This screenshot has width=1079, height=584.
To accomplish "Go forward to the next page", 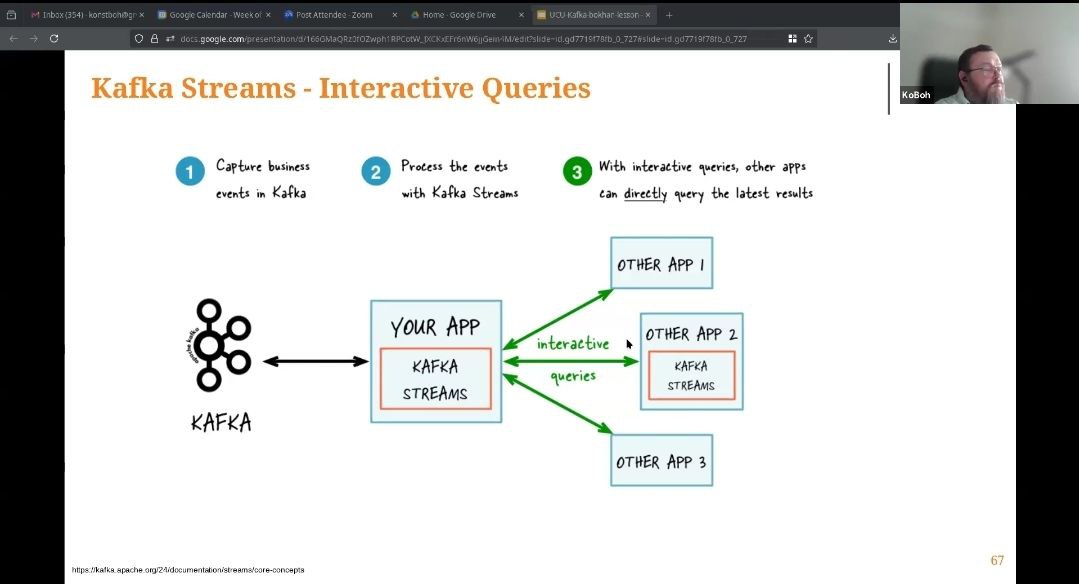I will [34, 39].
